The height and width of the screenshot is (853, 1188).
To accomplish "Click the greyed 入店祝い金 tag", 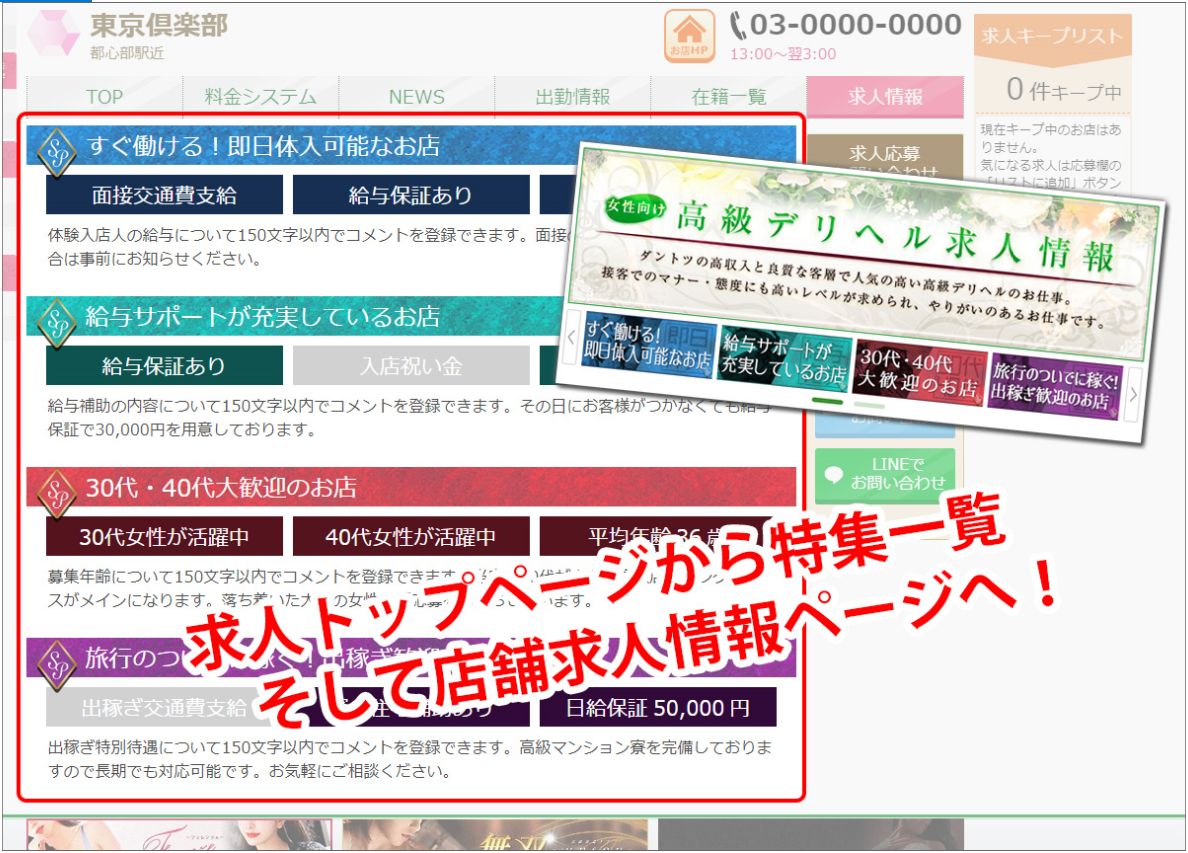I will (411, 366).
